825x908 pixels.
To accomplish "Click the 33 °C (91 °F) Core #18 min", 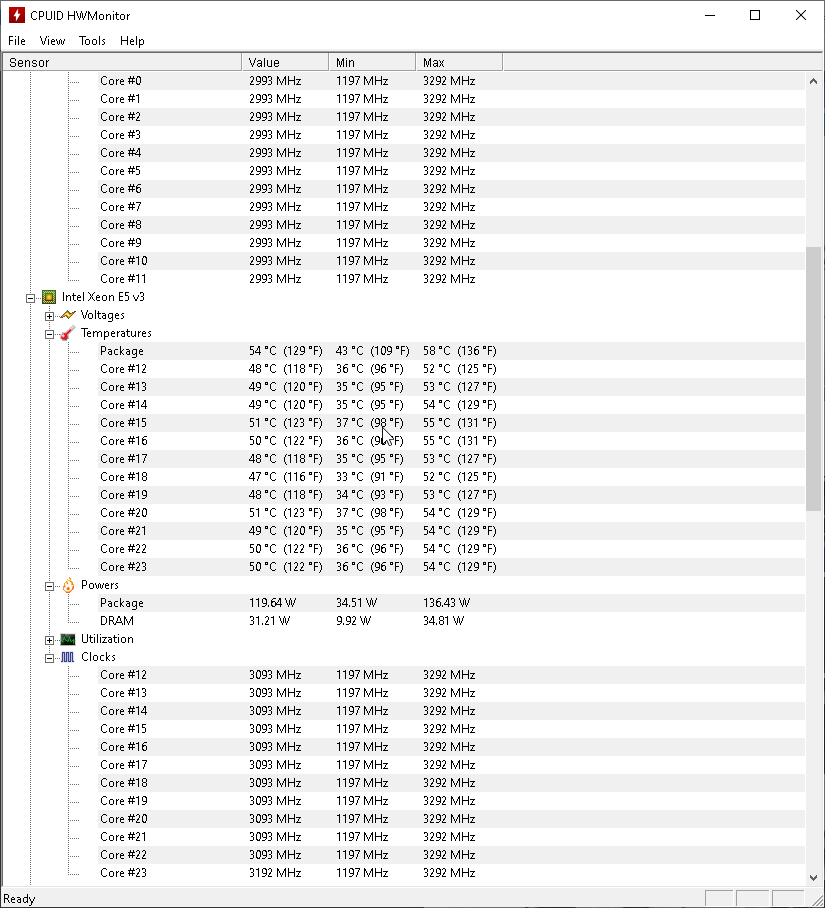I will click(370, 477).
